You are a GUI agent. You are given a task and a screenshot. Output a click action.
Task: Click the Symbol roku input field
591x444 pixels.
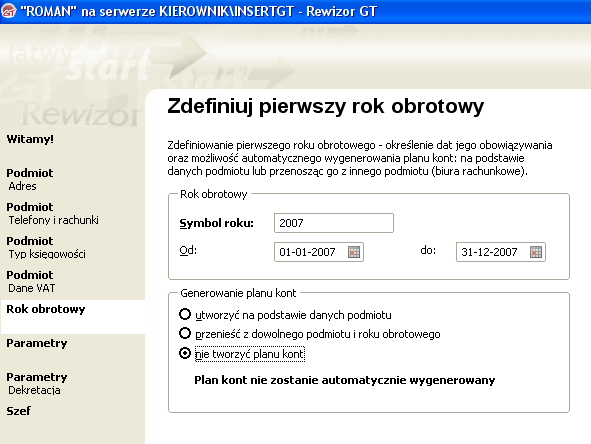point(334,223)
